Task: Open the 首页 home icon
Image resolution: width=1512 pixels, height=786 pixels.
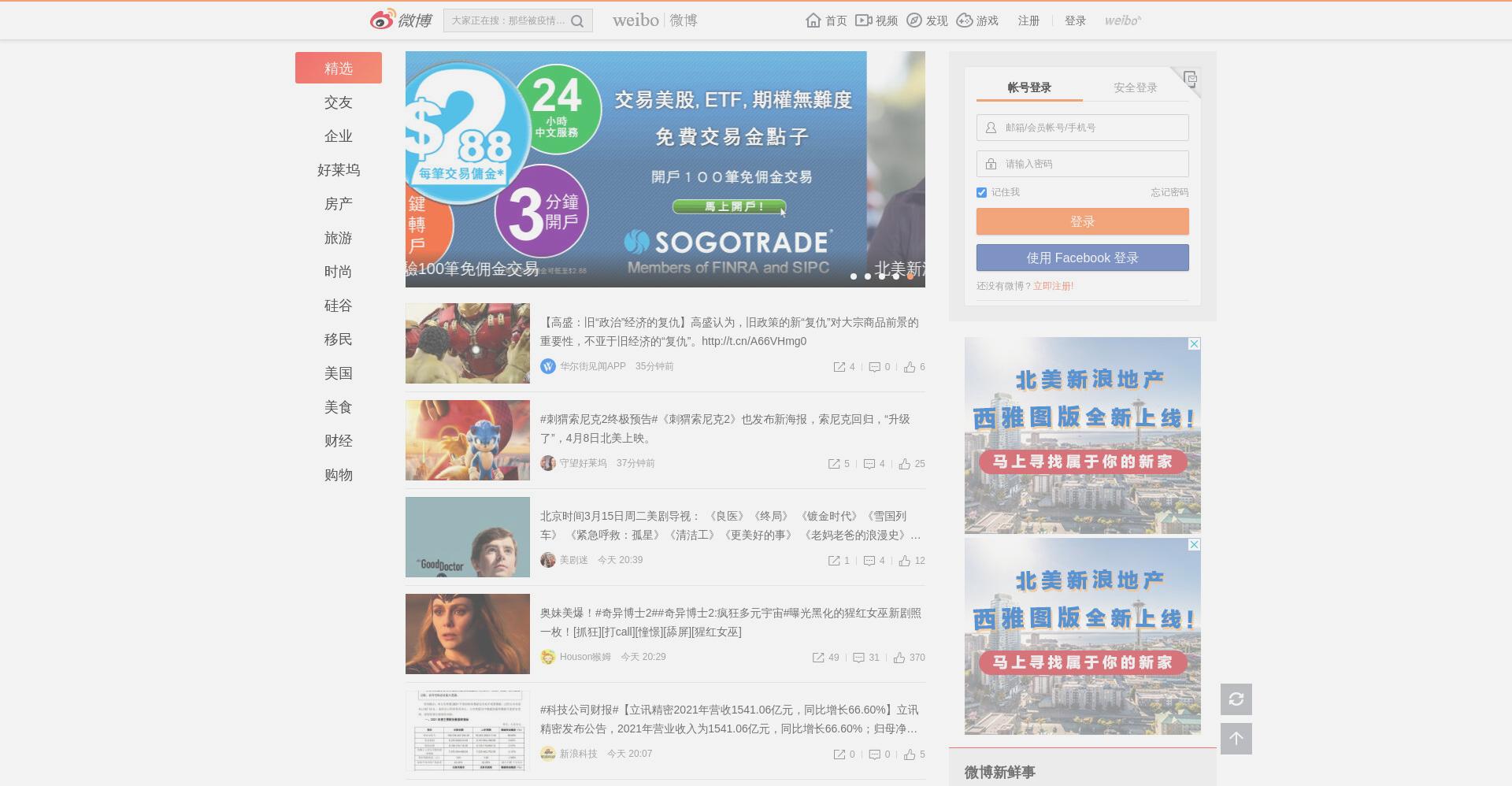Action: [x=813, y=20]
